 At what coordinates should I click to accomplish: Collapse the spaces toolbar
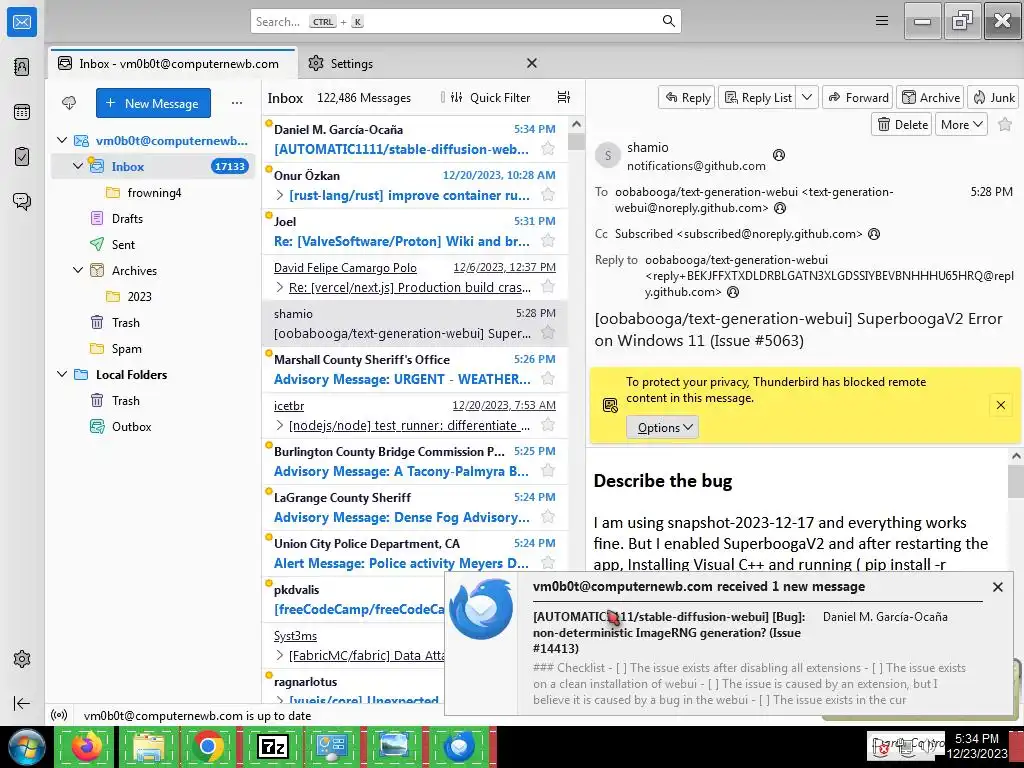[22, 703]
